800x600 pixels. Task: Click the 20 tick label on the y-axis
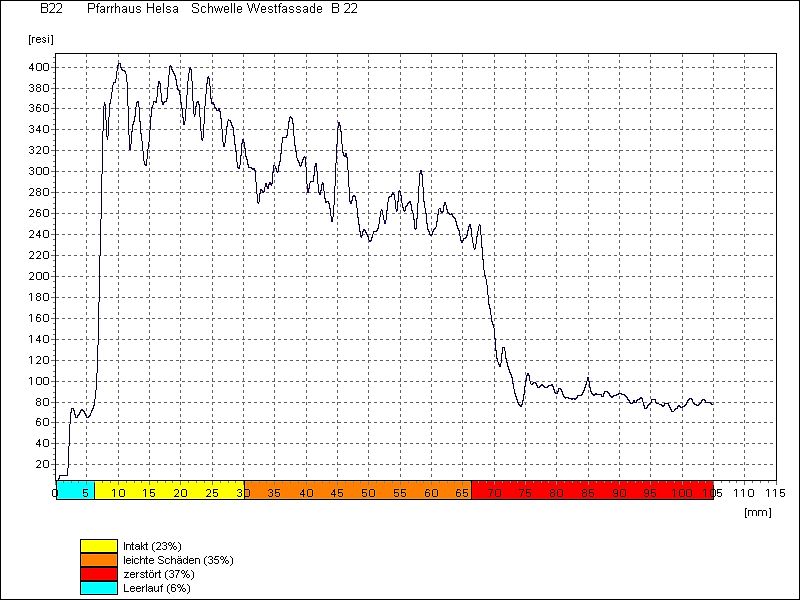pos(42,464)
